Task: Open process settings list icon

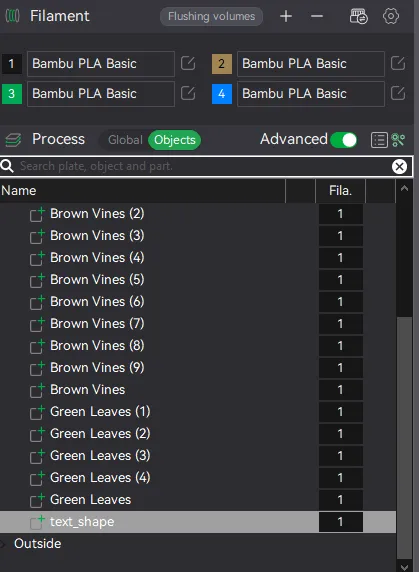Action: click(x=379, y=140)
